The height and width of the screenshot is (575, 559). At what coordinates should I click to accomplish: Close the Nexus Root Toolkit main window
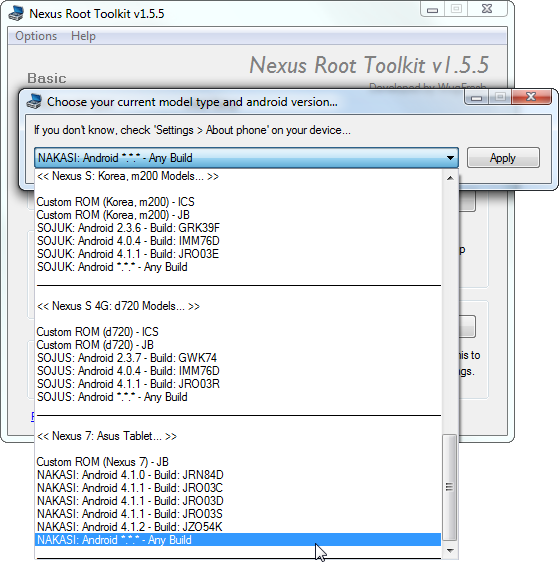[487, 9]
